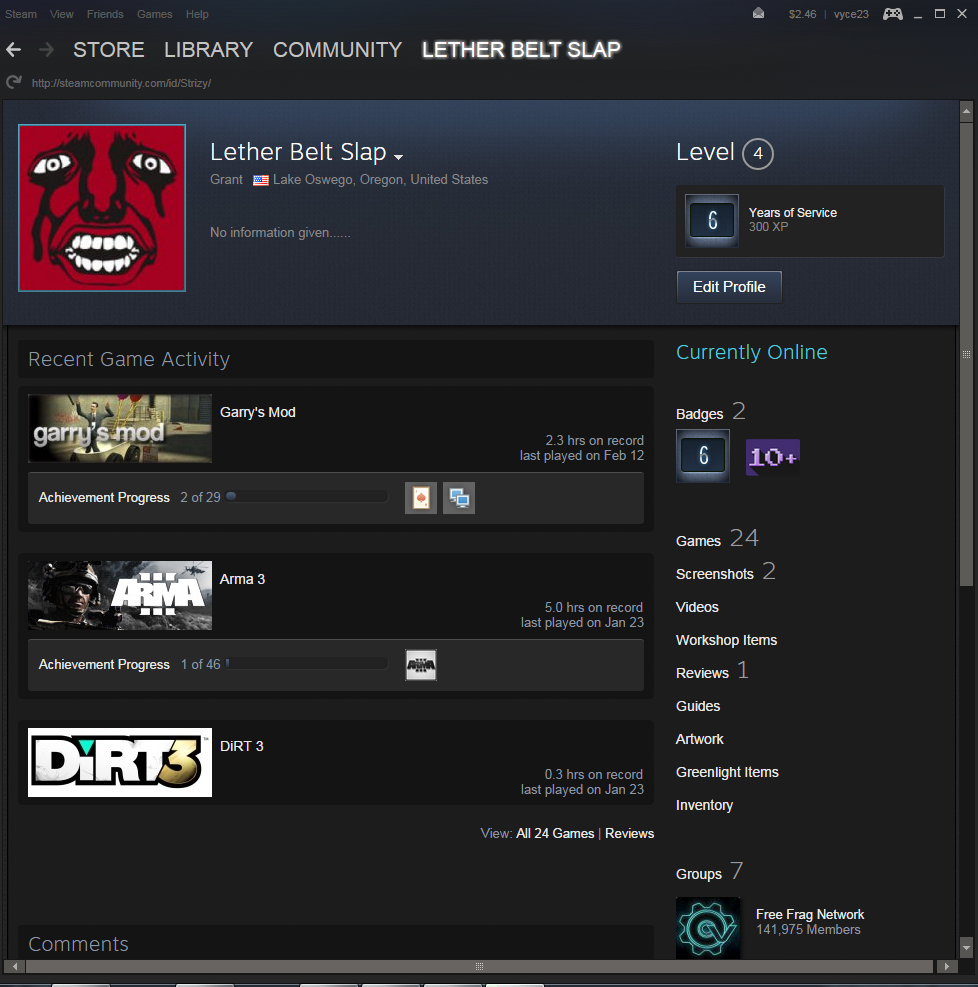Open the Friends menu

pyautogui.click(x=105, y=14)
